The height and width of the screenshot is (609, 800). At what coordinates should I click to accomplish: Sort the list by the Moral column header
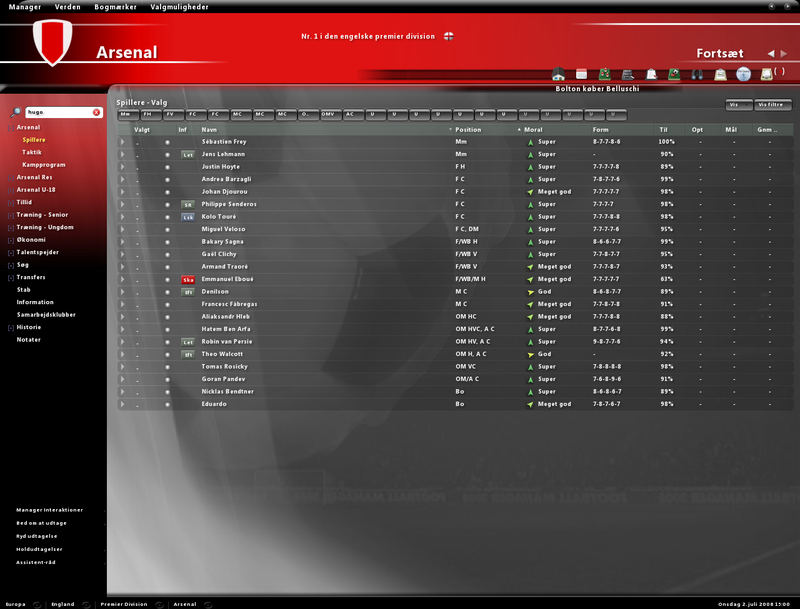[x=533, y=130]
